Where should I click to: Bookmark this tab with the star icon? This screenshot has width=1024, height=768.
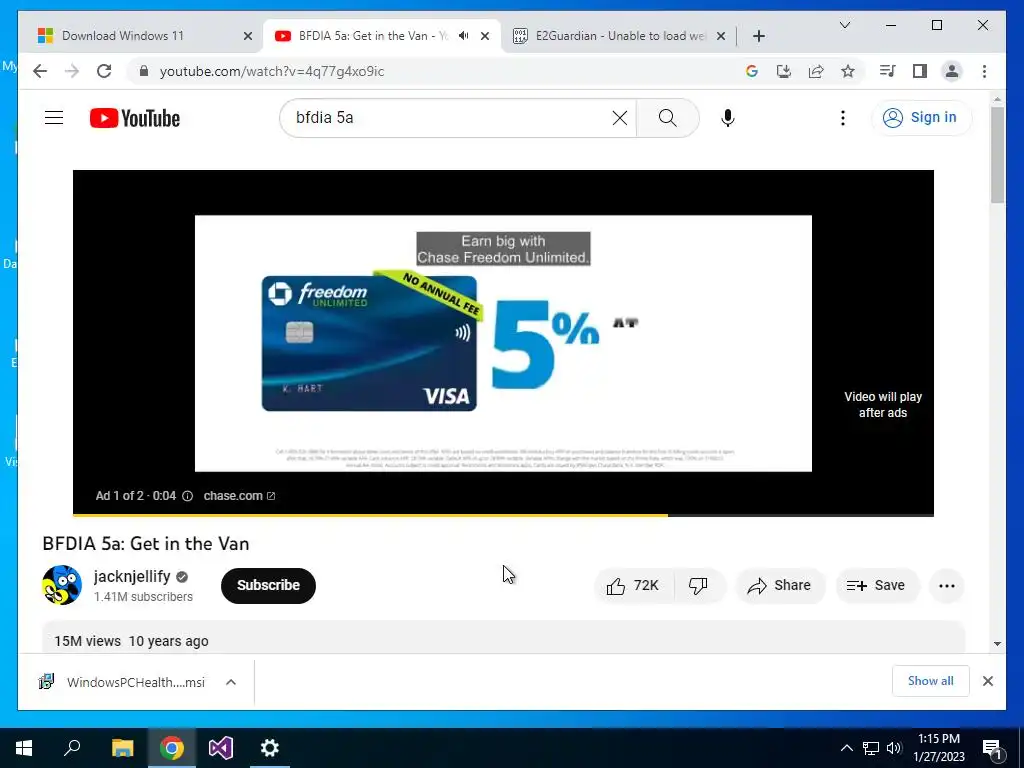[848, 71]
